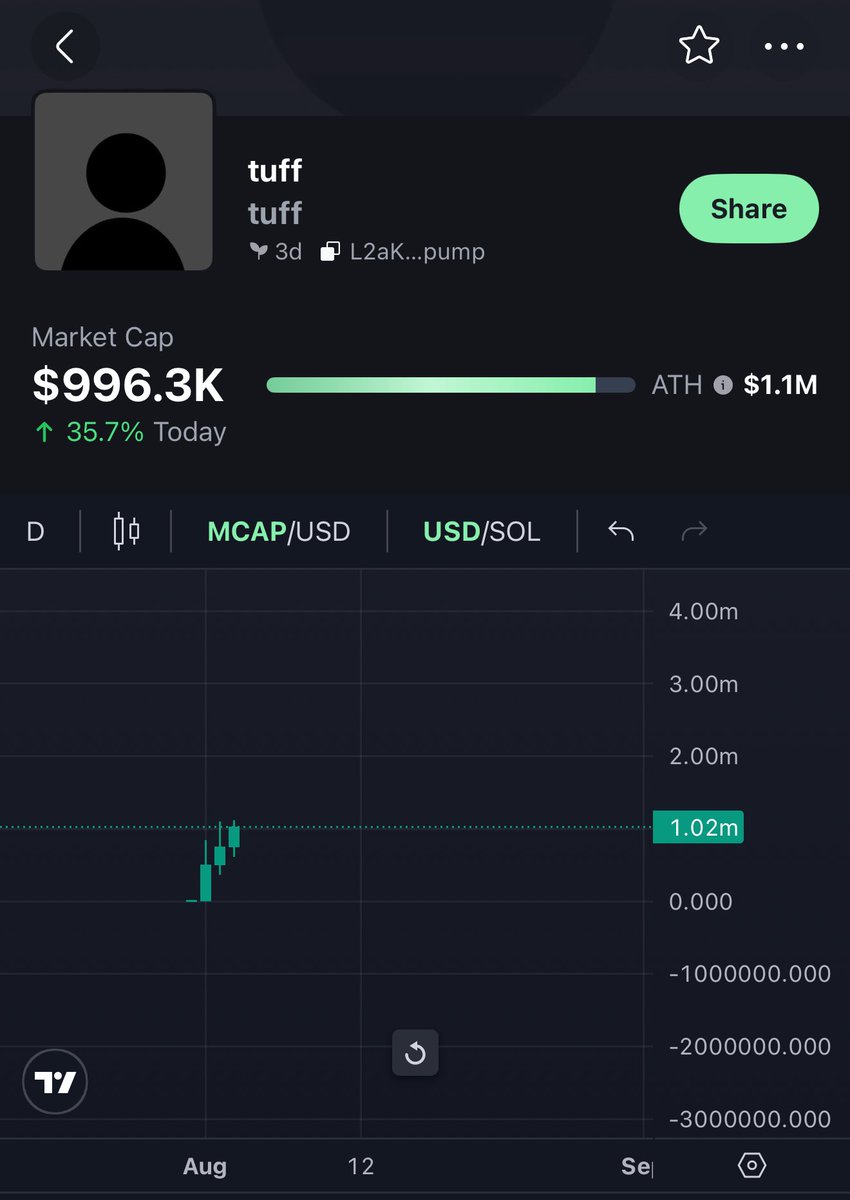
Task: Open TradingView logo link
Action: click(55, 1082)
